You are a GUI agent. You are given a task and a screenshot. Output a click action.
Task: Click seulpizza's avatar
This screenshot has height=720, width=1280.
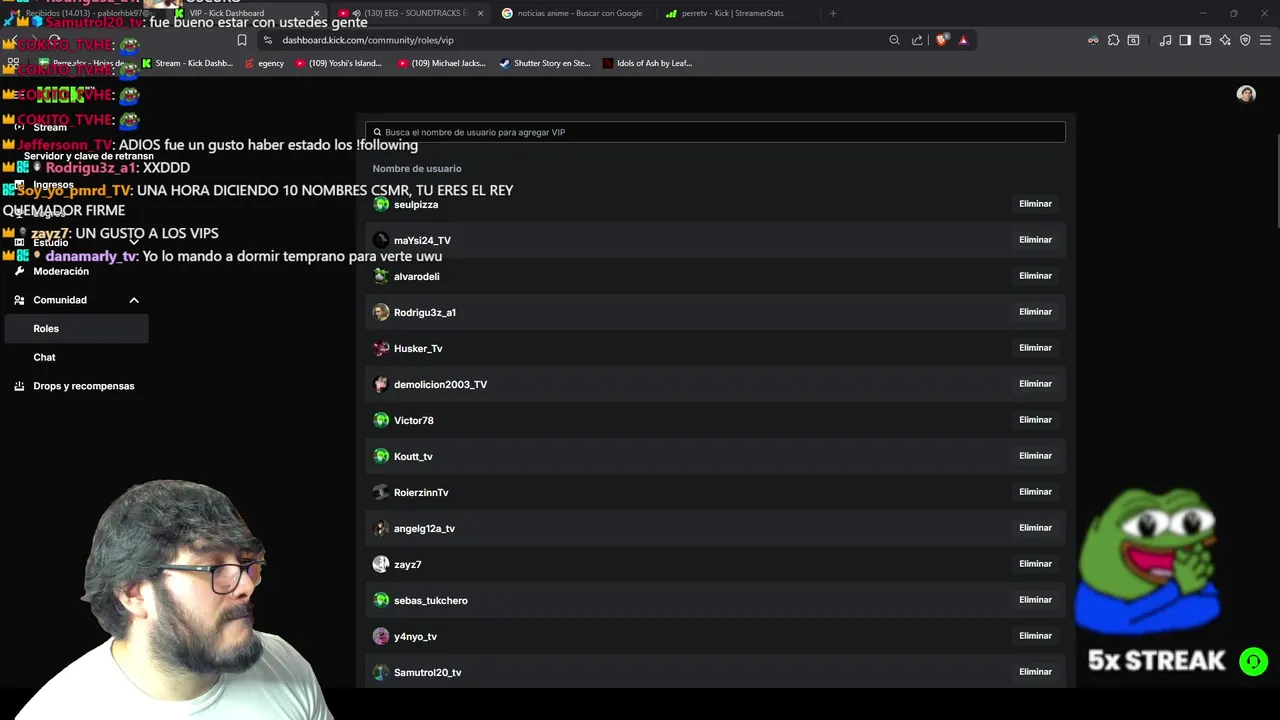tap(381, 204)
